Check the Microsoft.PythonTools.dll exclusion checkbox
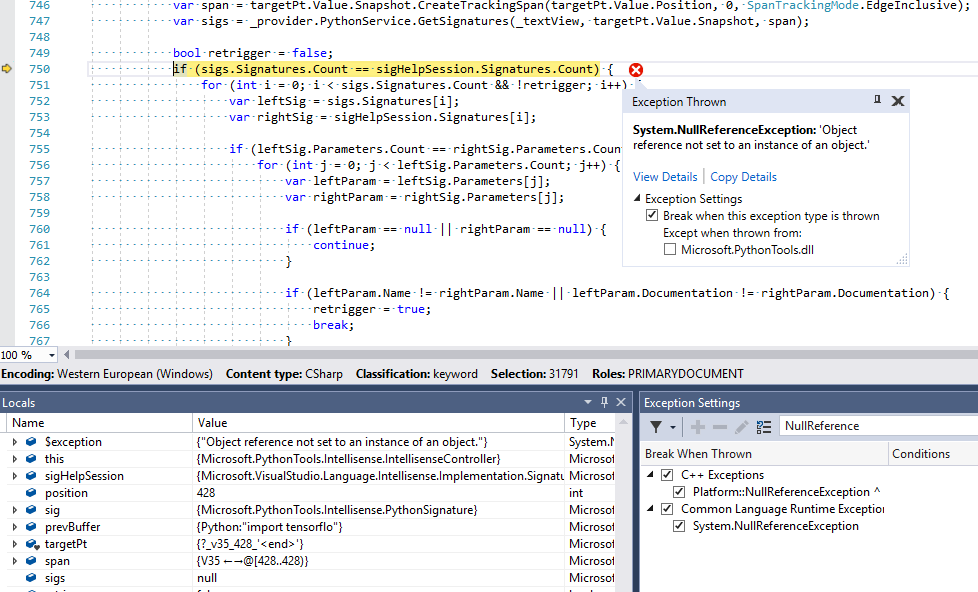The image size is (978, 592). [671, 249]
